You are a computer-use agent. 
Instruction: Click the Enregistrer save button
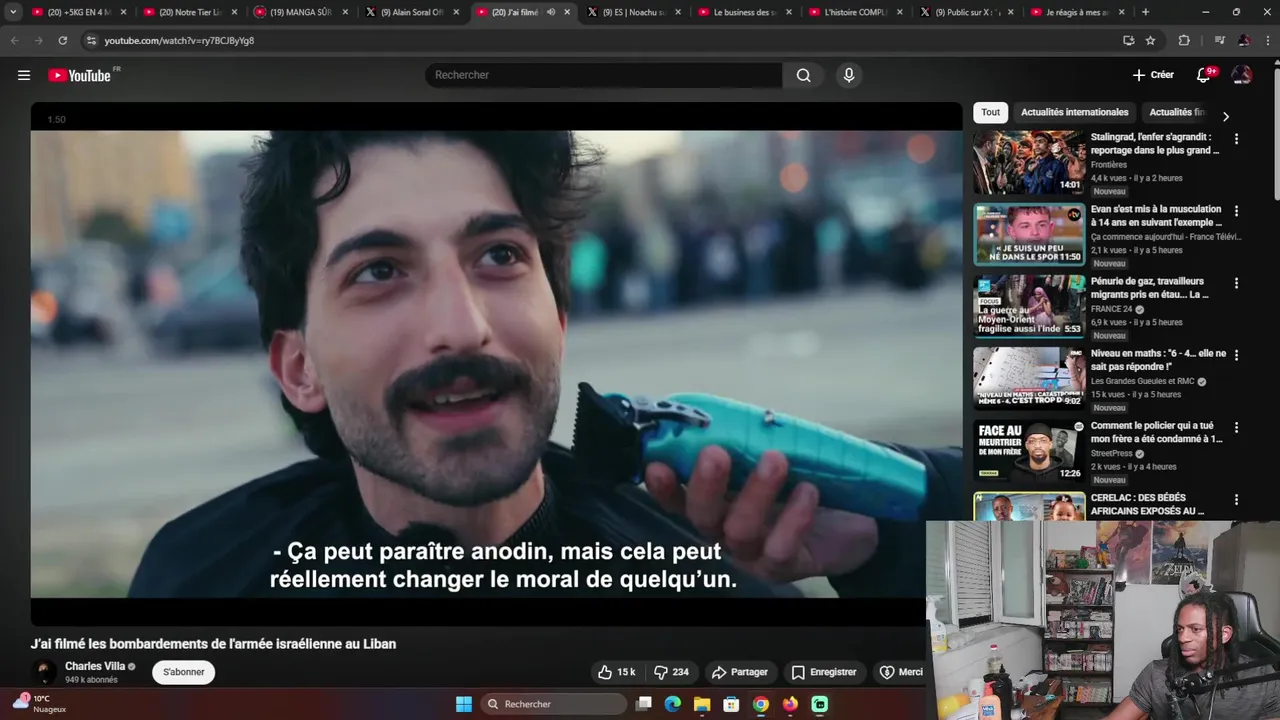[824, 672]
